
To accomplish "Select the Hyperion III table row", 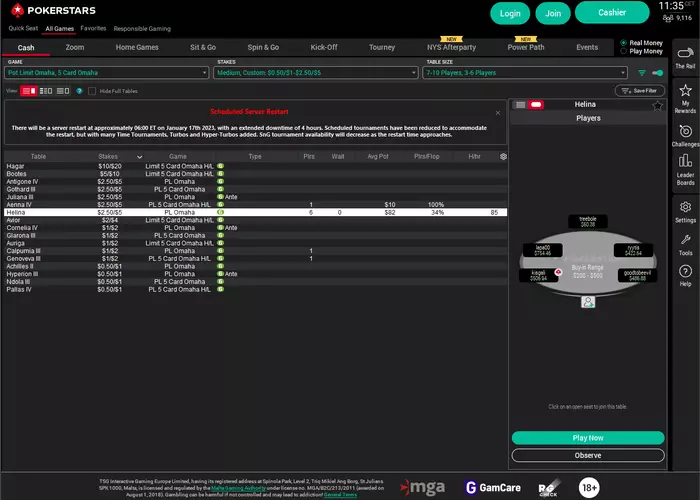I will point(255,274).
